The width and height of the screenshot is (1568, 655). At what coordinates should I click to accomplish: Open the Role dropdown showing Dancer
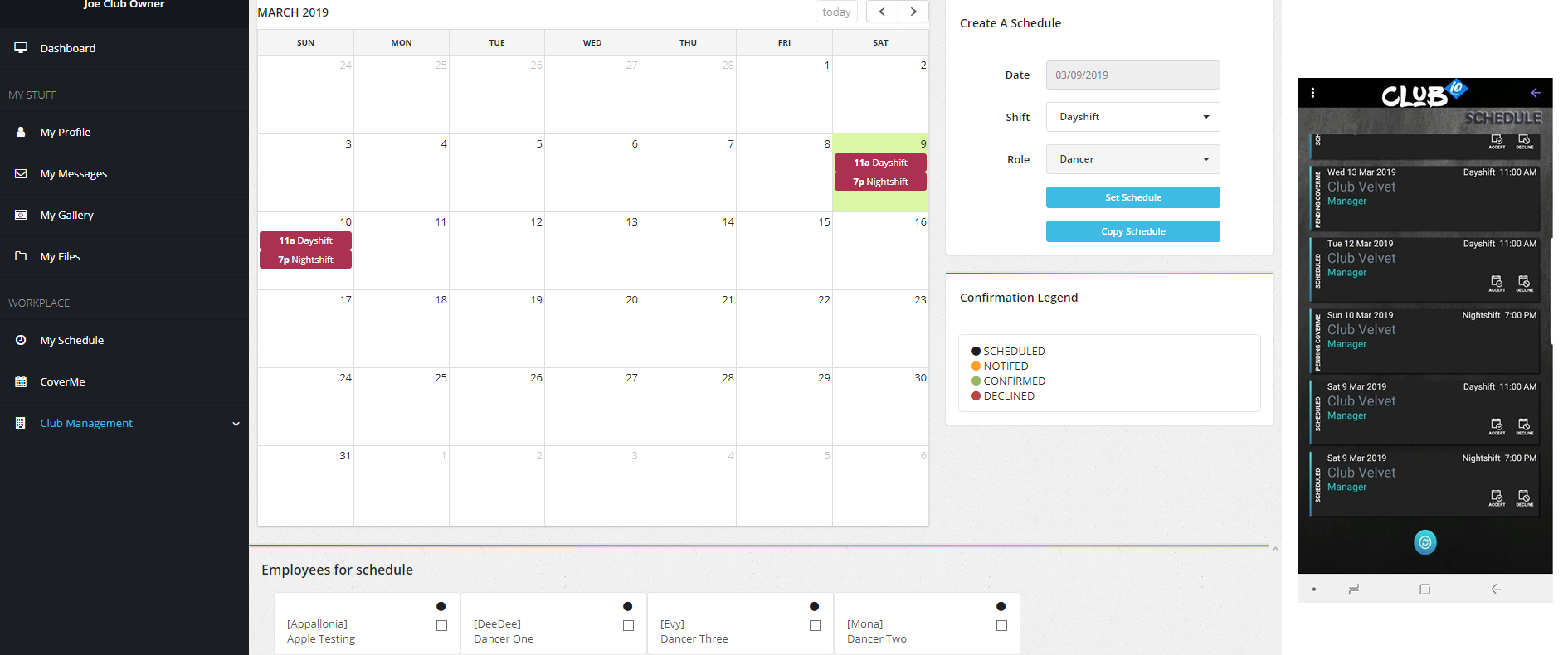click(x=1132, y=159)
